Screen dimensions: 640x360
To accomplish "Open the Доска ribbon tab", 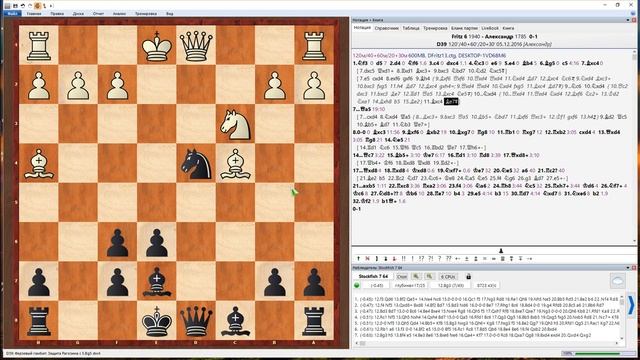I will click(x=78, y=13).
